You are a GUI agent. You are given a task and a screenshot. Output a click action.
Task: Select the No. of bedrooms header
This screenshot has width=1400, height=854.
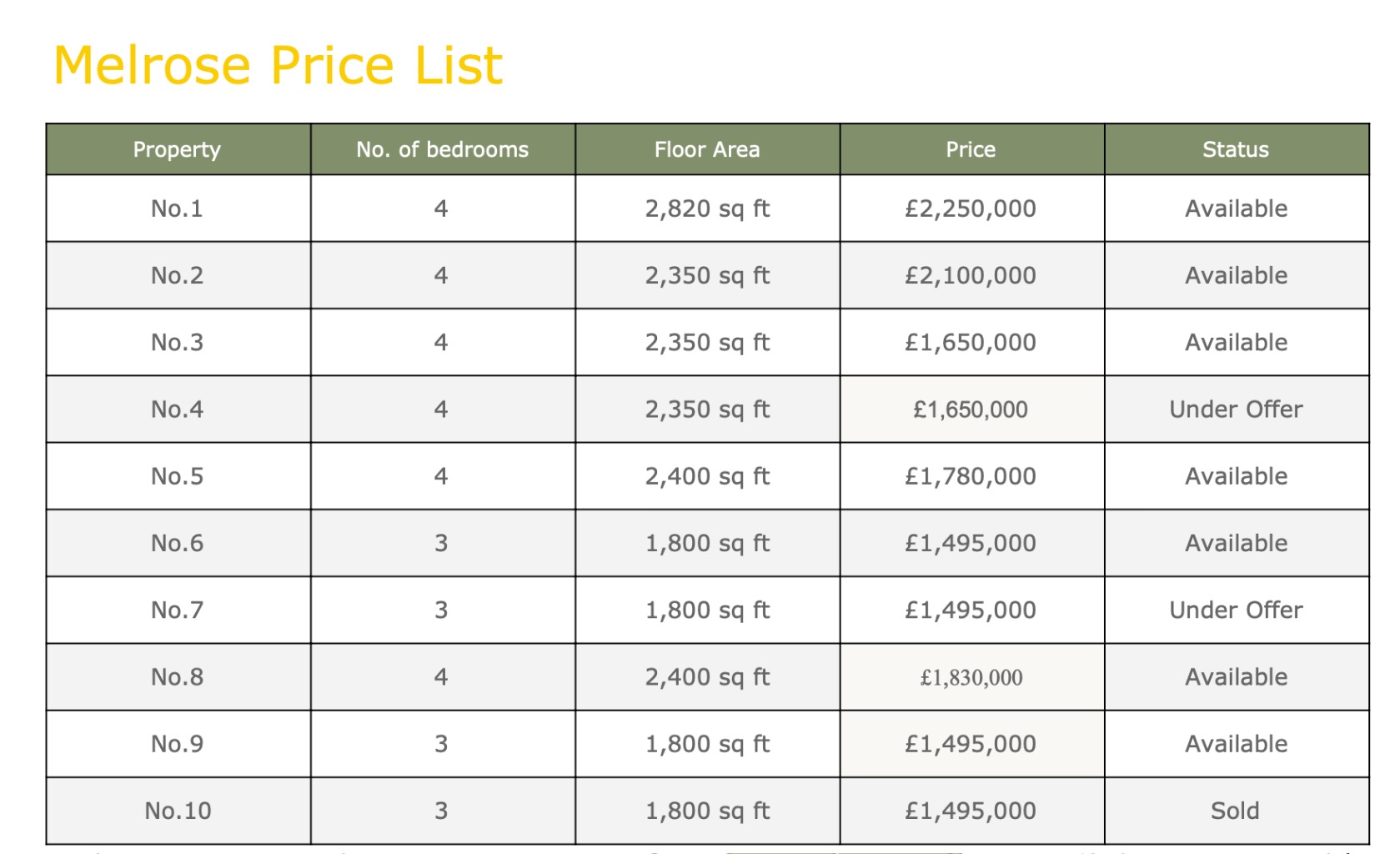pos(443,149)
